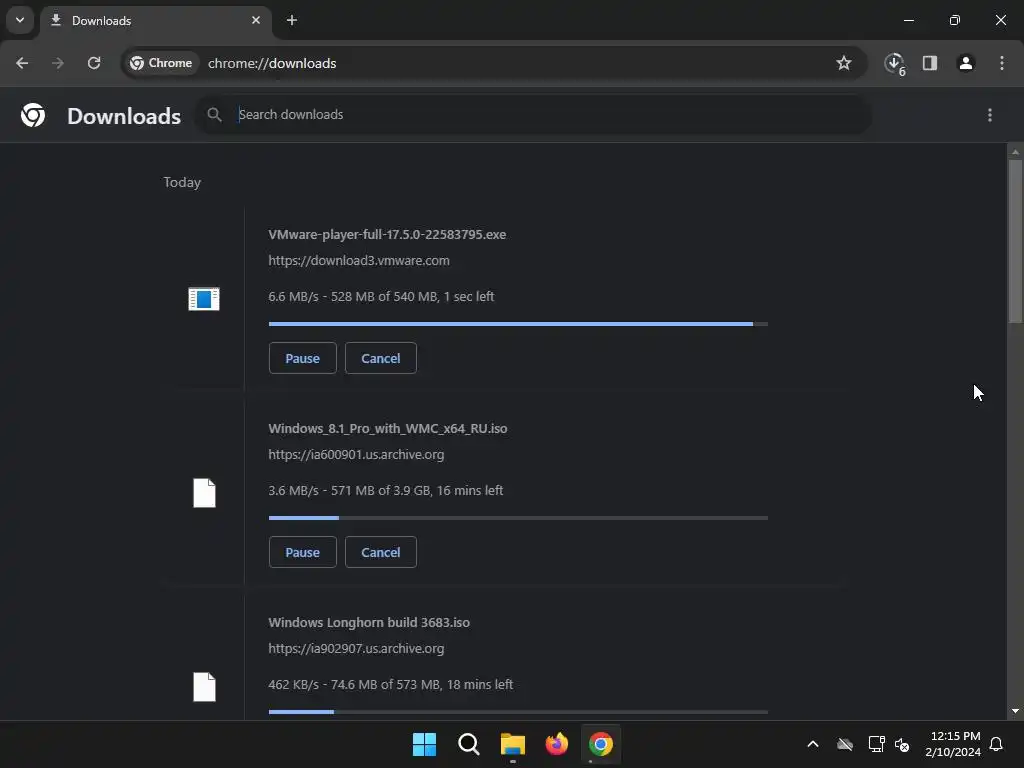Viewport: 1024px width, 768px height.
Task: Click the Chrome logo beside Downloads heading
Action: point(33,115)
